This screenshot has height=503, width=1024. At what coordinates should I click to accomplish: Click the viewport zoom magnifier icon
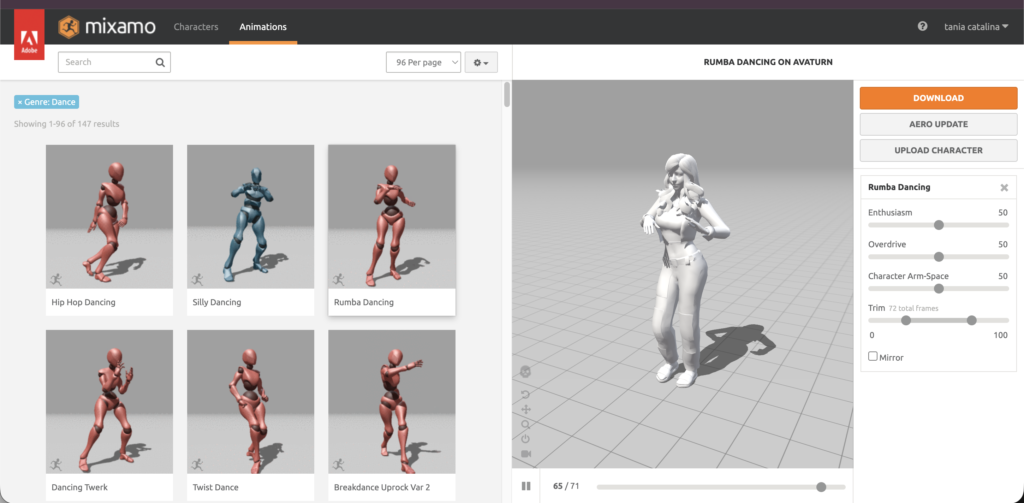(526, 424)
